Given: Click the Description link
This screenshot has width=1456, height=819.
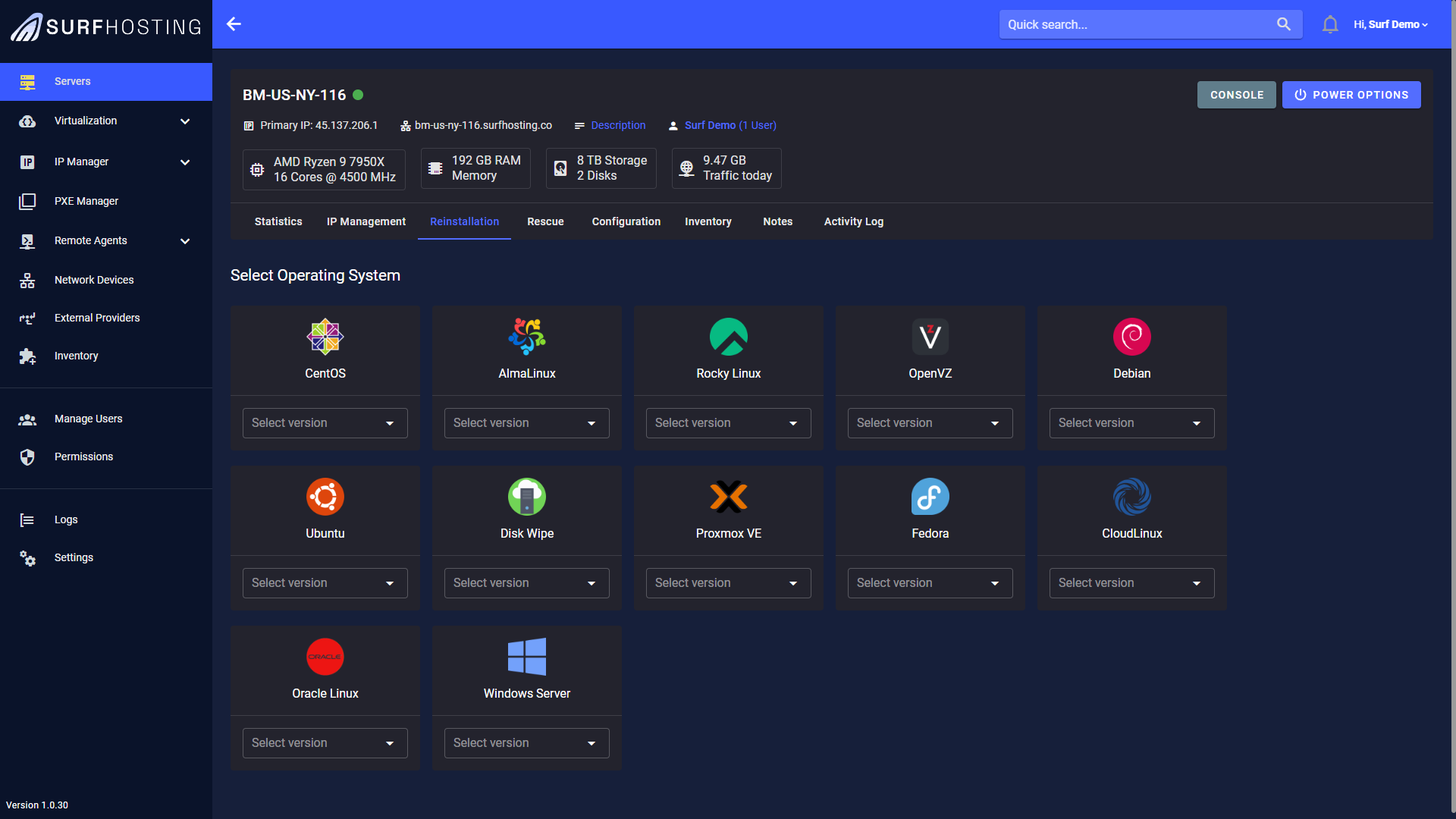Looking at the screenshot, I should [x=618, y=125].
